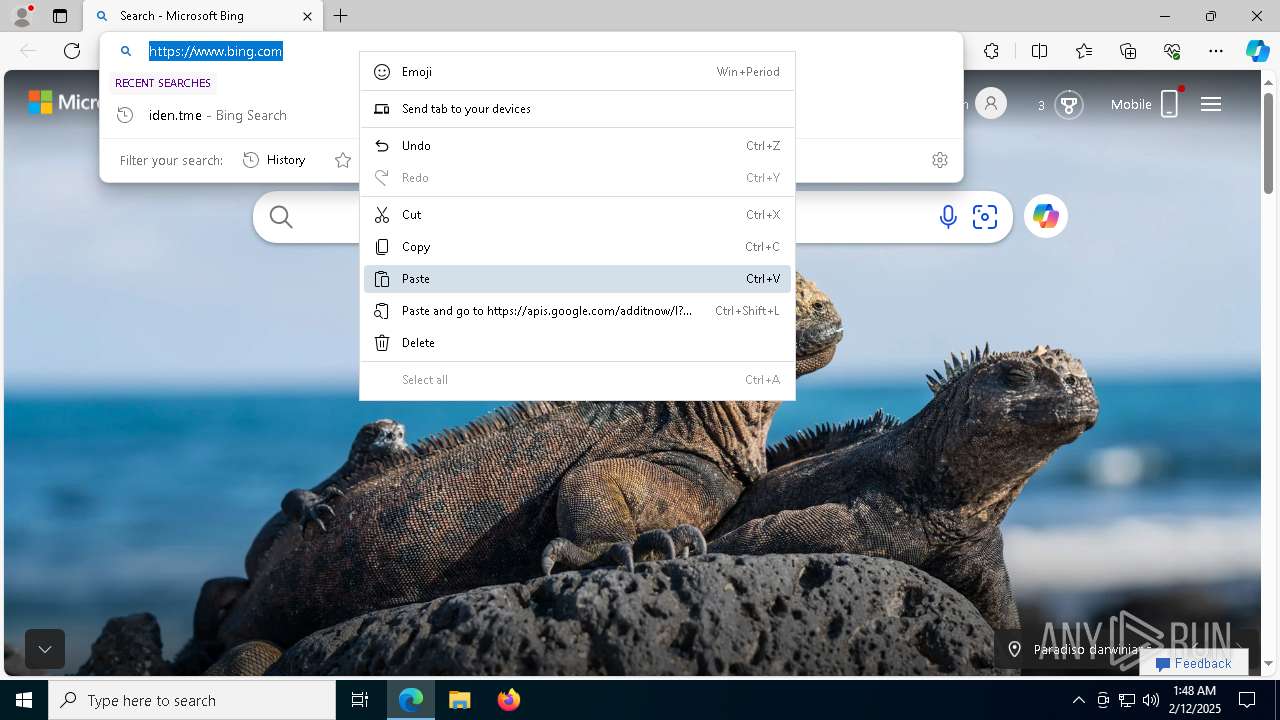Viewport: 1280px width, 720px height.
Task: Open the Windows Start menu
Action: (24, 700)
